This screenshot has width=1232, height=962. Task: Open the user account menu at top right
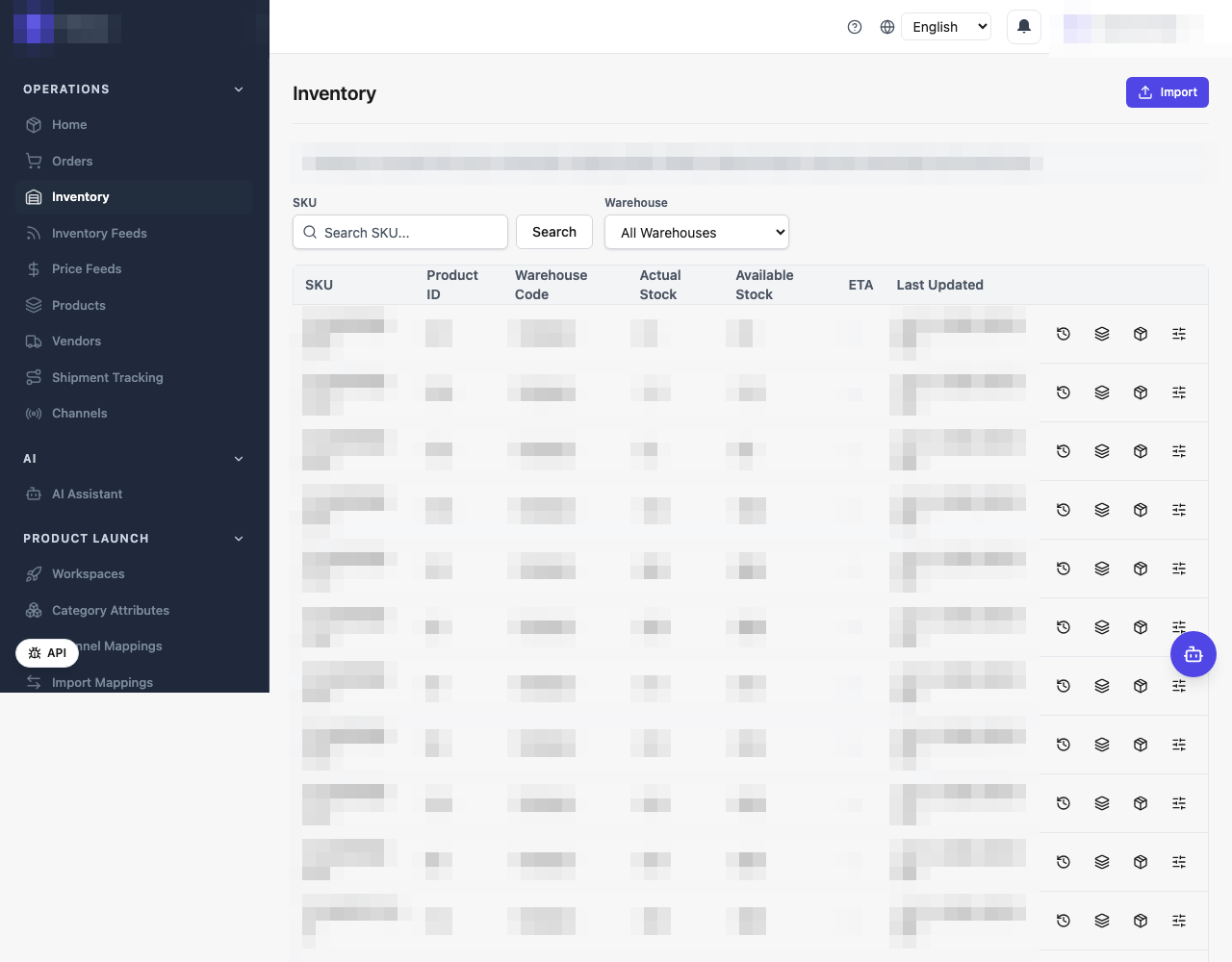1133,28
